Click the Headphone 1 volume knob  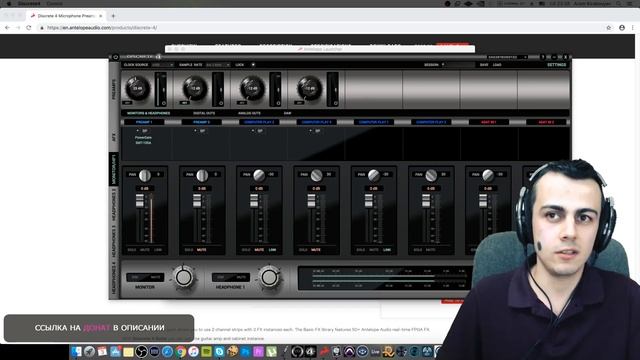tap(269, 278)
